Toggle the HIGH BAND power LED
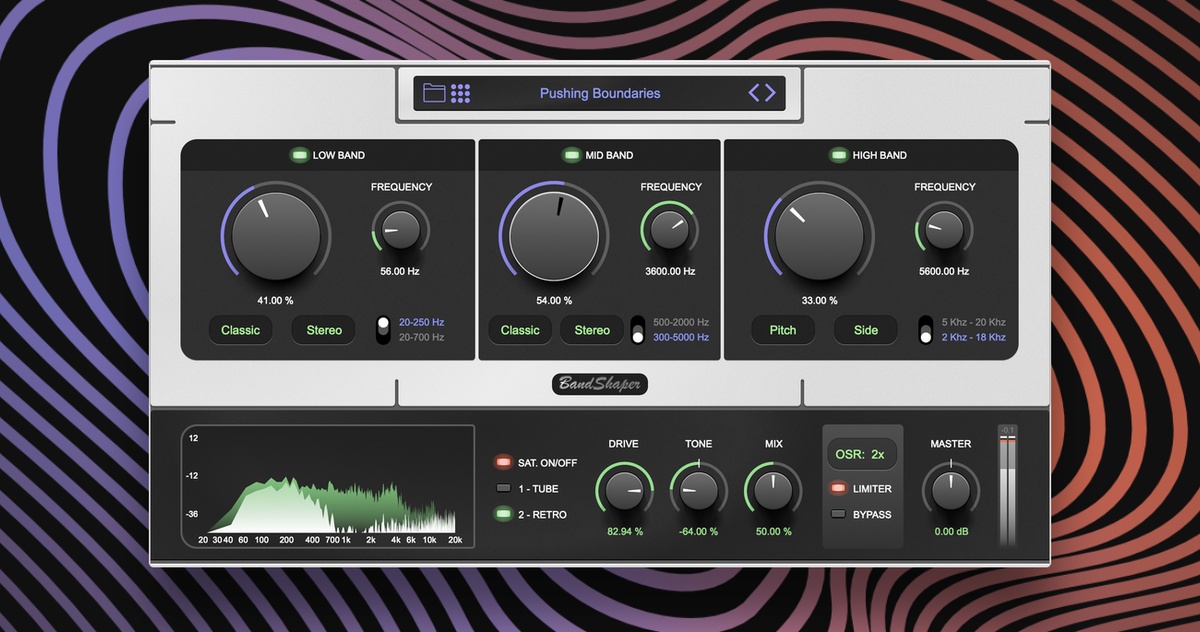The width and height of the screenshot is (1200, 632). tap(838, 155)
